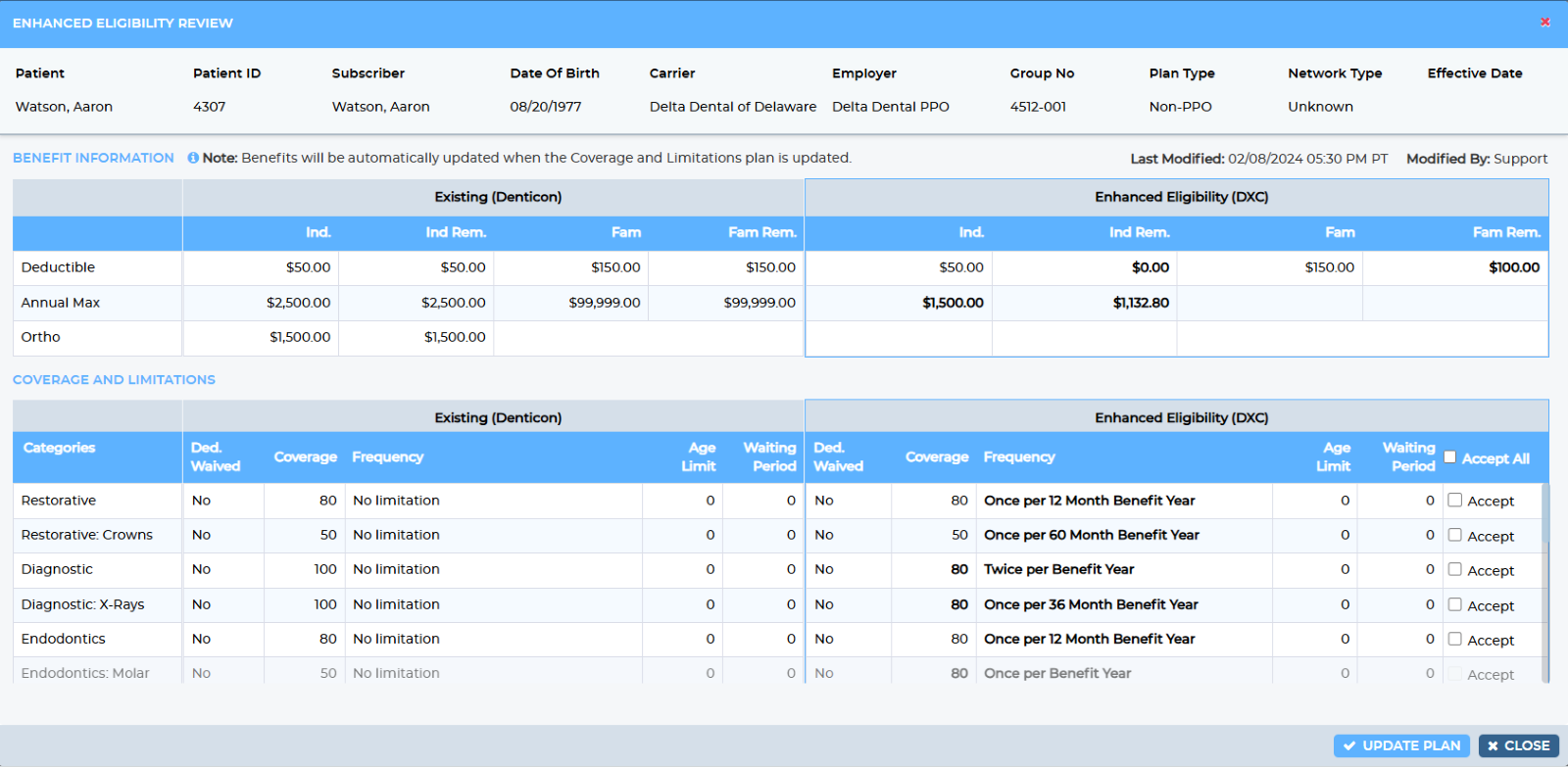This screenshot has height=767, width=1568.
Task: Check Accept for the Restorative row
Action: [x=1455, y=501]
